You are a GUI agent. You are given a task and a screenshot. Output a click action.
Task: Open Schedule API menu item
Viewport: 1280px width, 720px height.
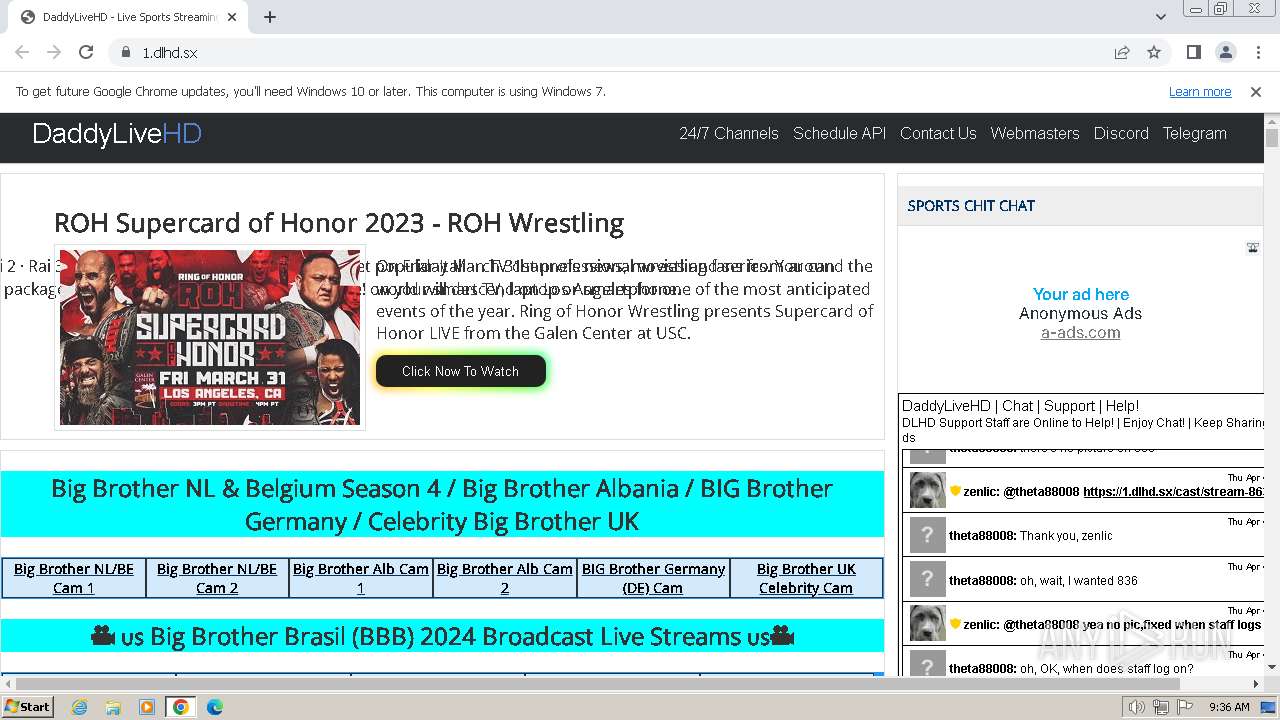coord(839,133)
